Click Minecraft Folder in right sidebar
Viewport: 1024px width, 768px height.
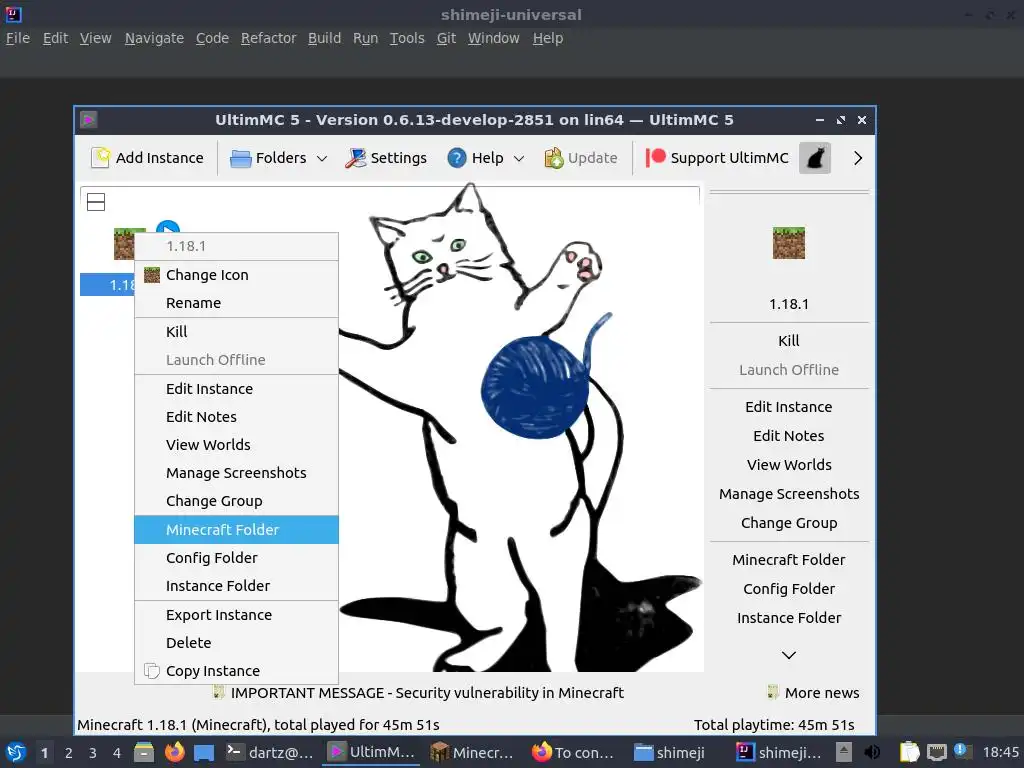tap(789, 560)
